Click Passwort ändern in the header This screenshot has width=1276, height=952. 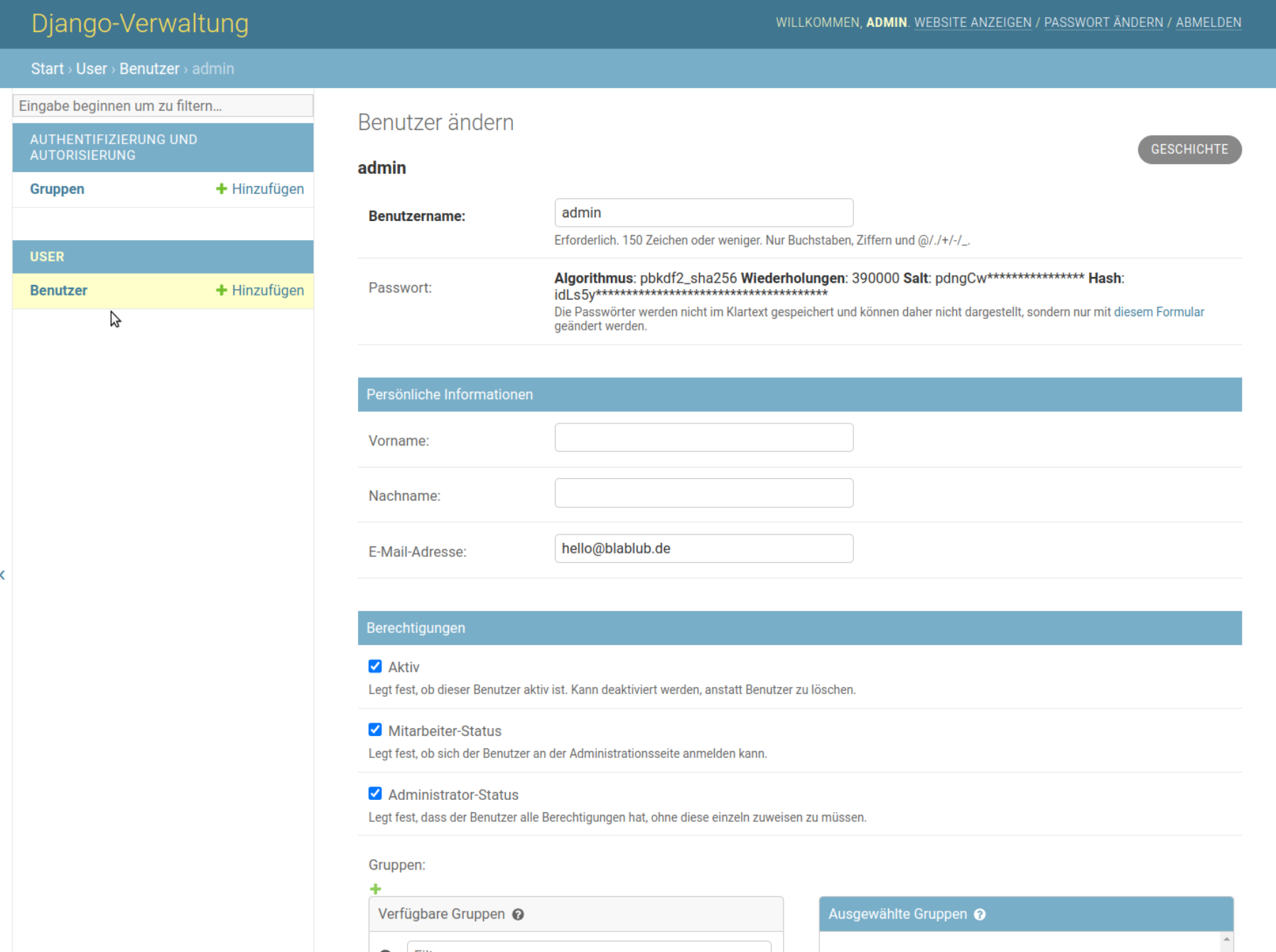click(x=1103, y=23)
